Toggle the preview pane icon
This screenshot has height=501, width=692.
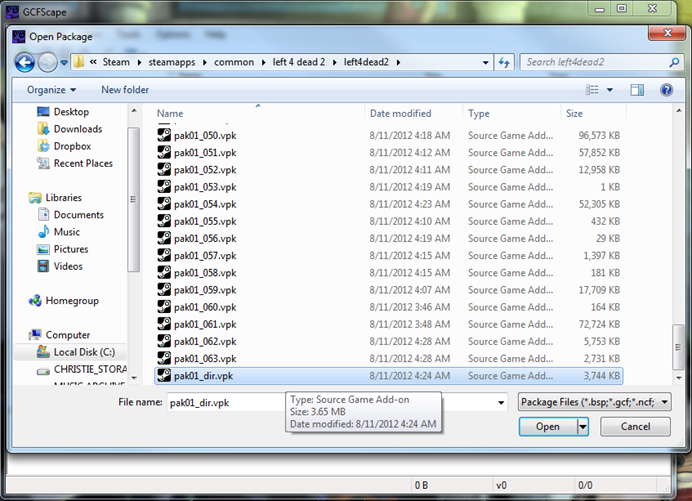[x=637, y=90]
